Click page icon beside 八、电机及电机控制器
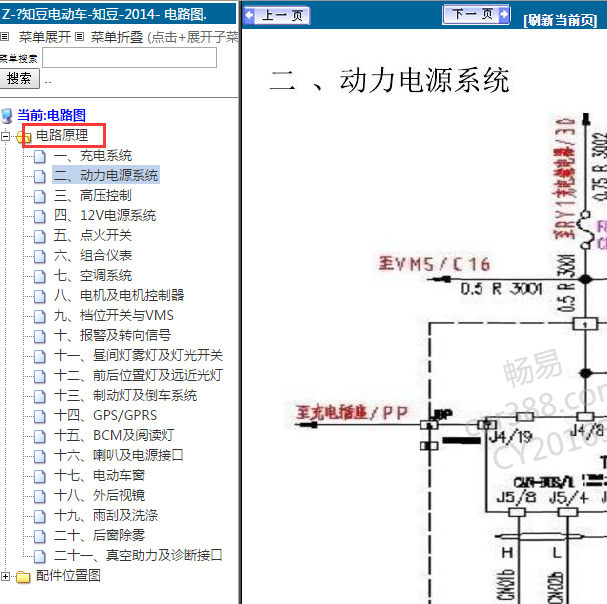The width and height of the screenshot is (607, 604). point(39,297)
